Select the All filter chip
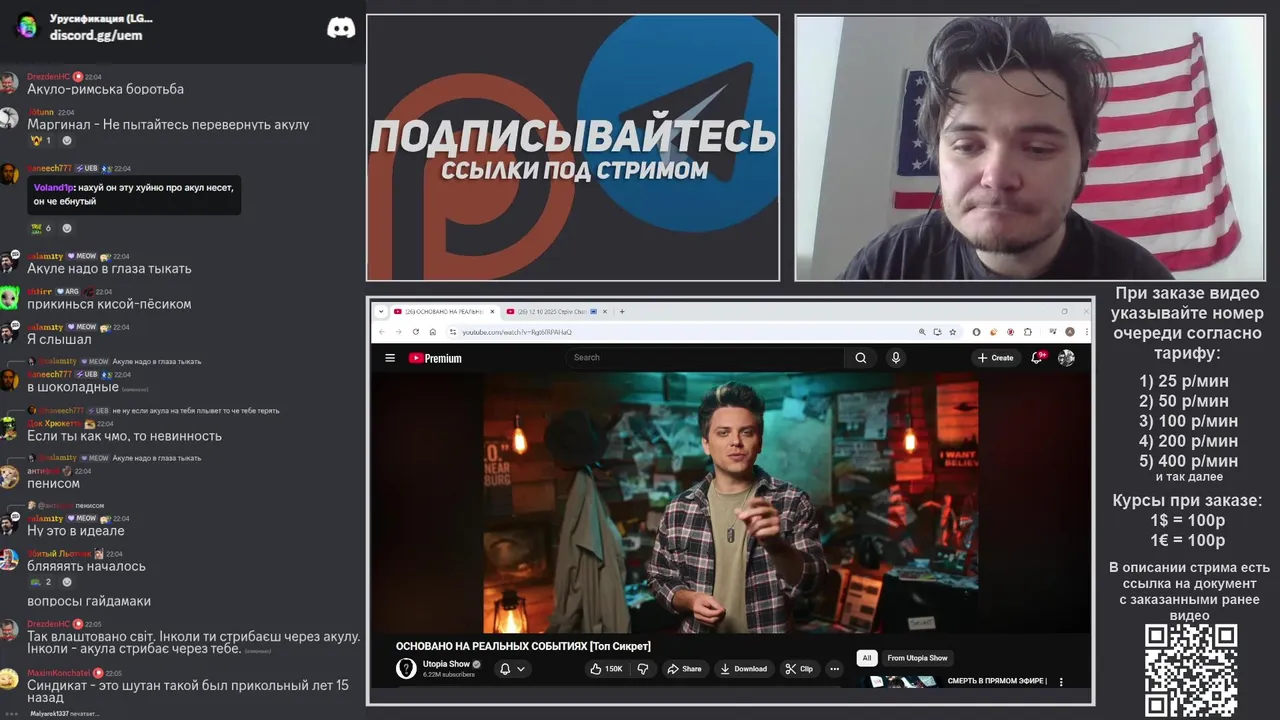 coord(867,658)
